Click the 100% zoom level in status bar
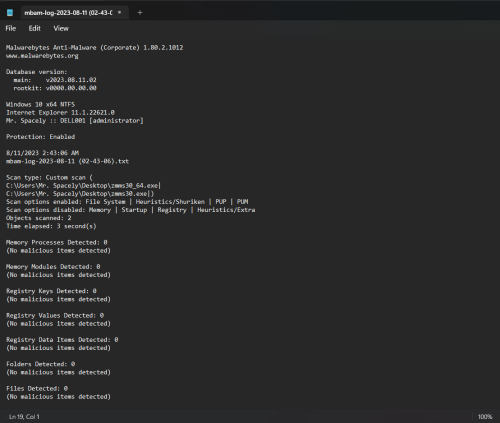The image size is (500, 423). coord(485,417)
